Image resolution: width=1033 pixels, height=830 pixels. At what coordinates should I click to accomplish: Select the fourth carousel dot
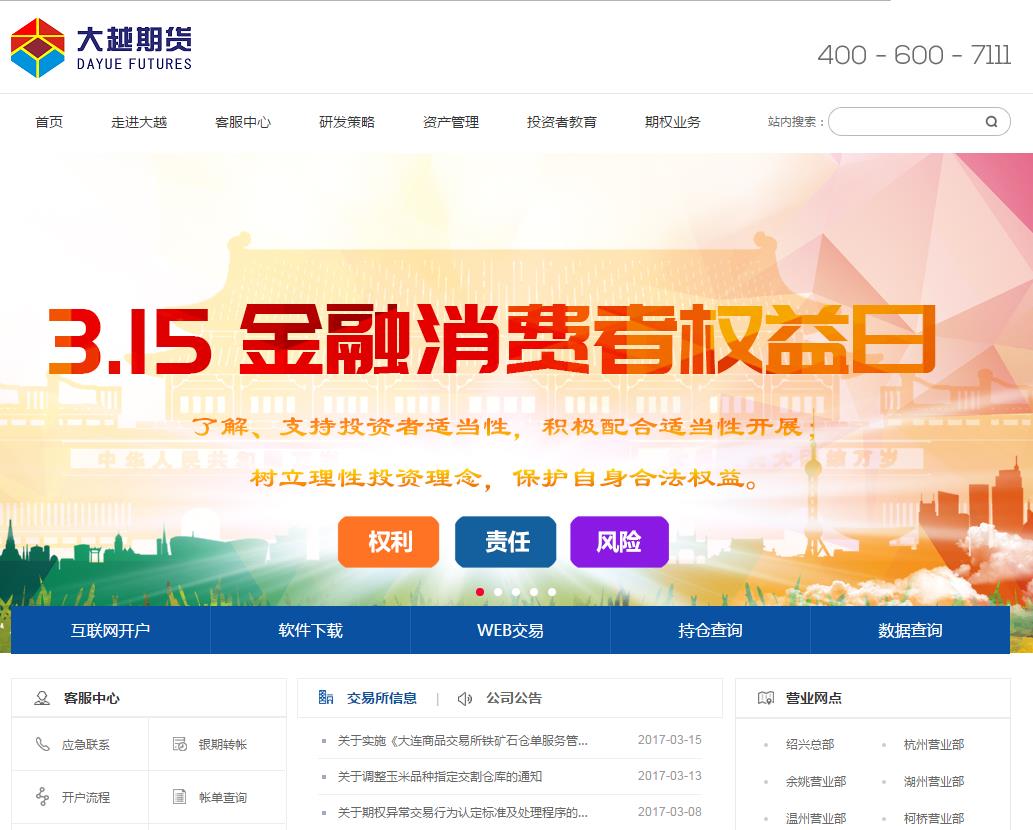[534, 592]
